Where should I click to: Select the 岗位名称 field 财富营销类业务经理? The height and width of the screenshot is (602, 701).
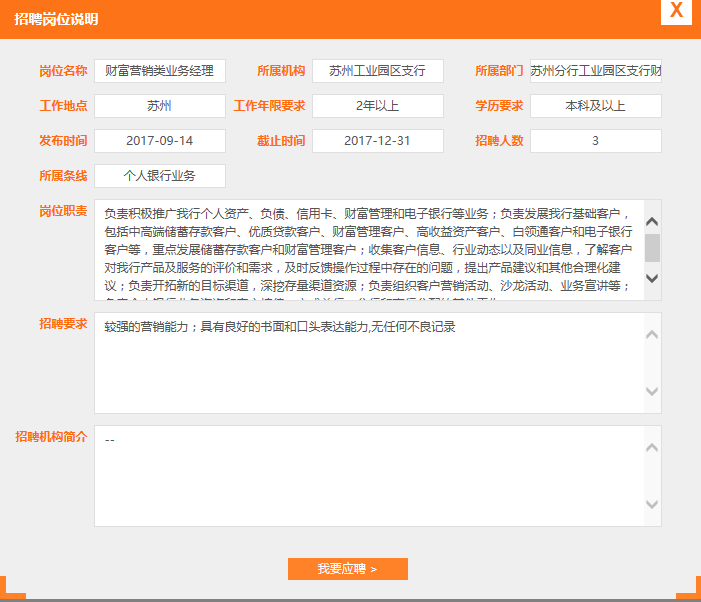160,71
